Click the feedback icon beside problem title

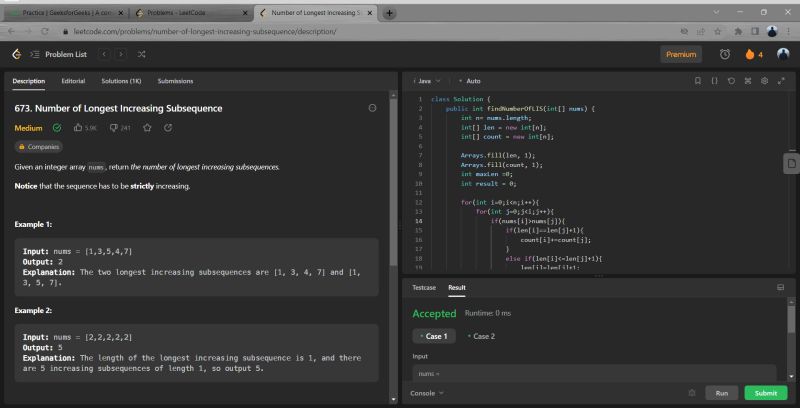coord(372,108)
